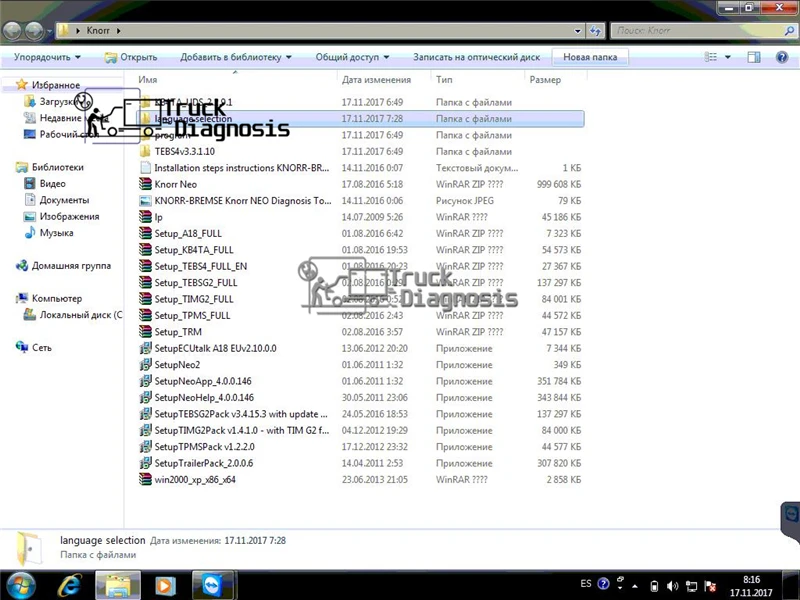
Task: Select the TEBS4v3.3.1.10 folder icon
Action: (x=145, y=151)
